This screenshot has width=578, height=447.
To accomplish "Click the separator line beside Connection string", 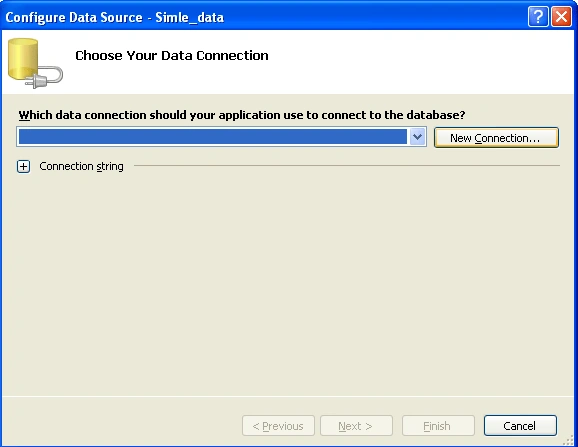I will click(x=347, y=165).
